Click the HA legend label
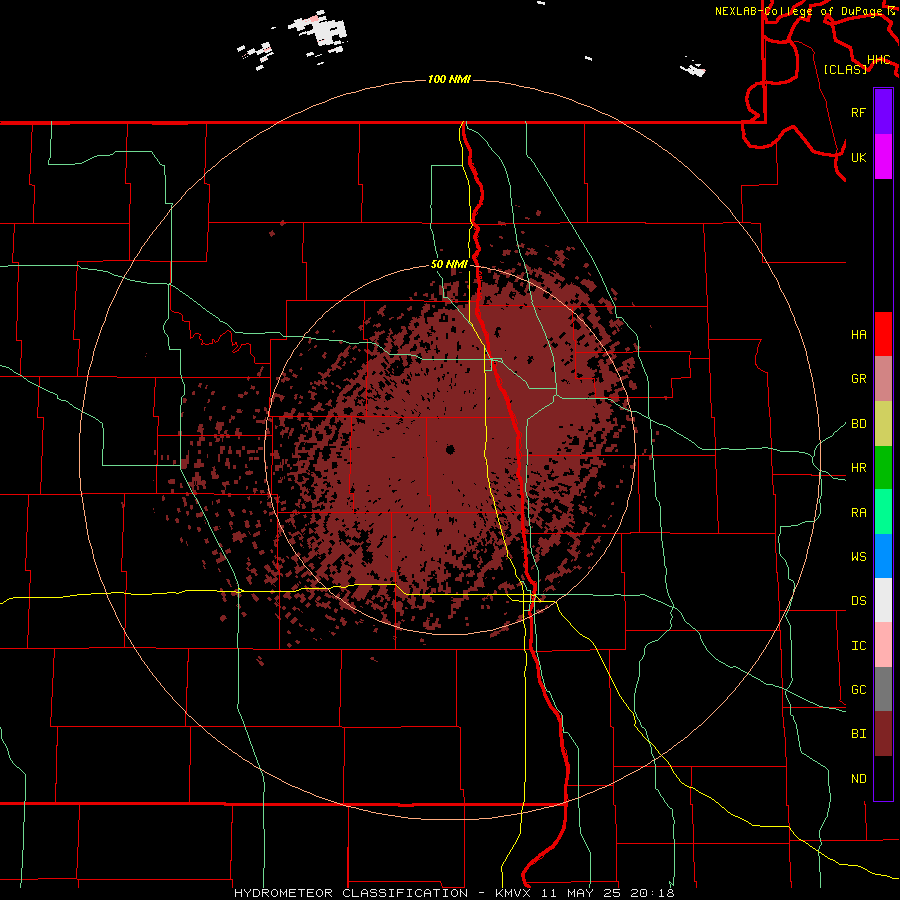Image resolution: width=900 pixels, height=900 pixels. [858, 334]
